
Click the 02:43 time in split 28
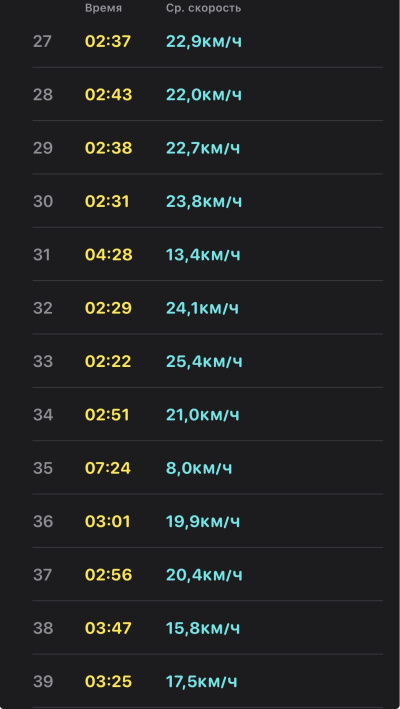click(x=108, y=95)
